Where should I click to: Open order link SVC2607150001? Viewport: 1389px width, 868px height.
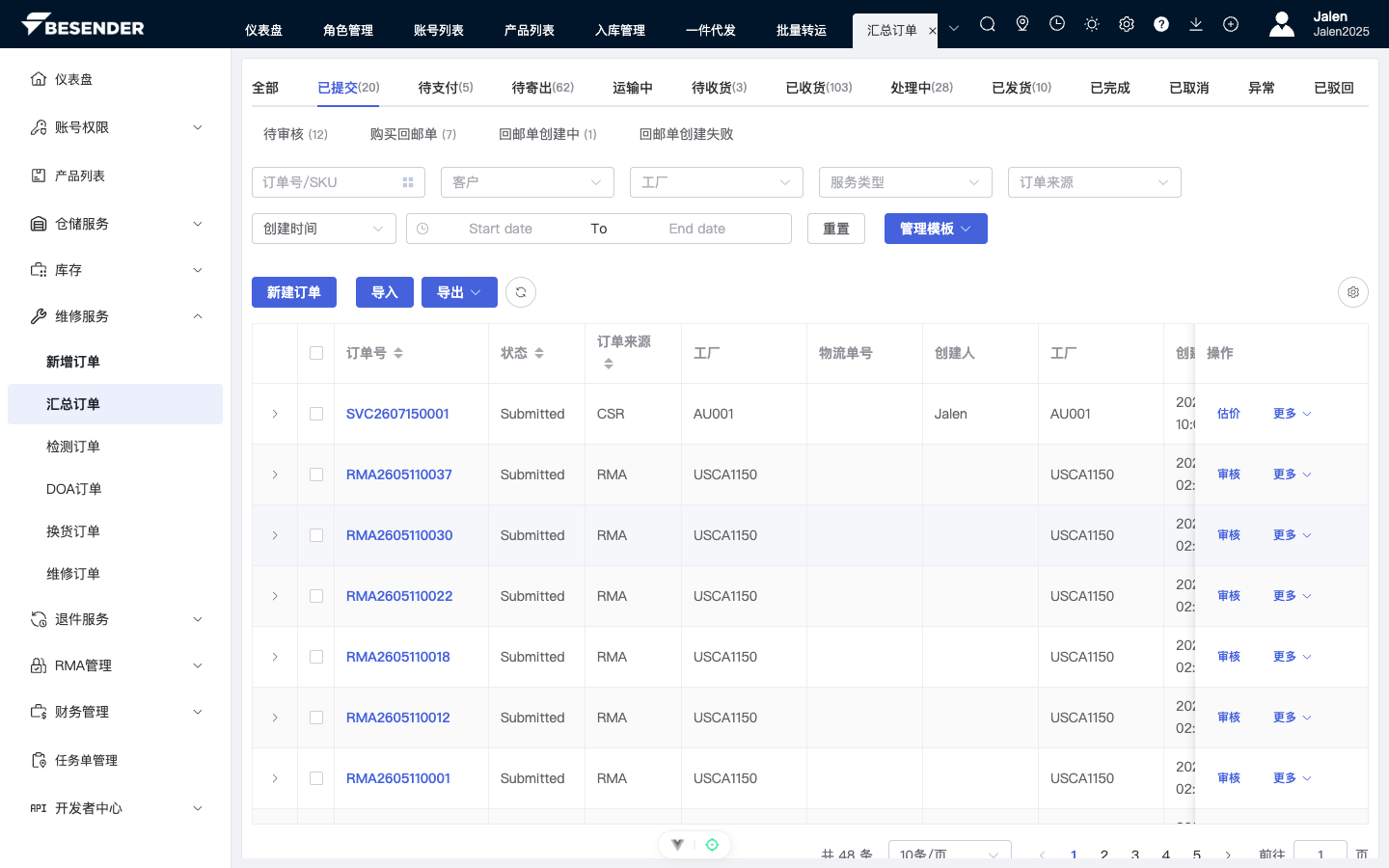[x=397, y=414]
